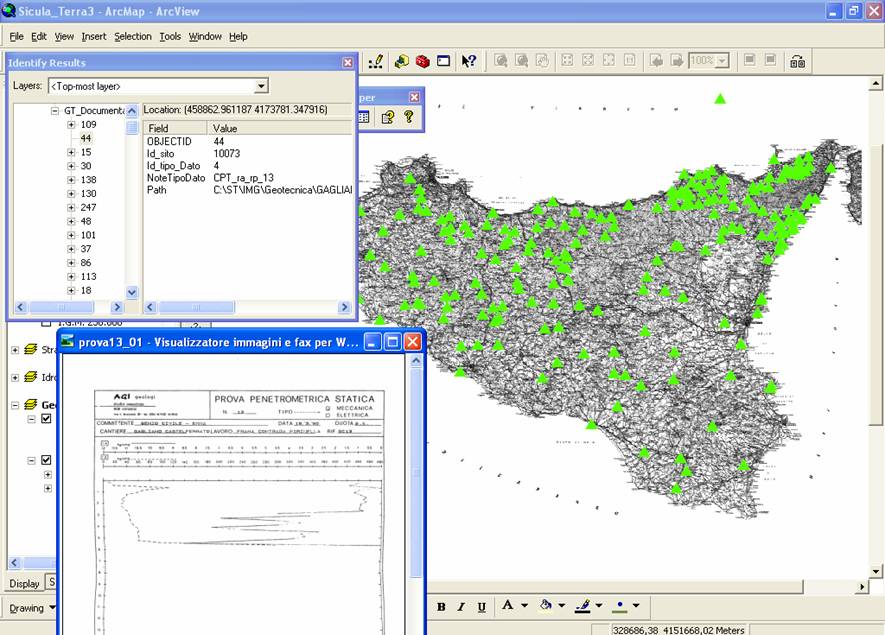885x635 pixels.
Task: Uncheck the second sublayer checkbox under Geo group
Action: [x=46, y=460]
